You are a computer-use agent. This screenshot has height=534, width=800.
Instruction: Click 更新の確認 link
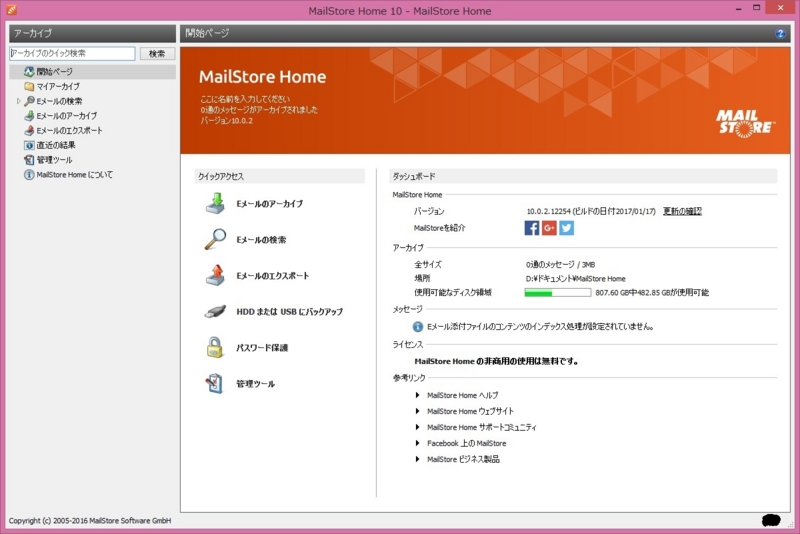(682, 211)
